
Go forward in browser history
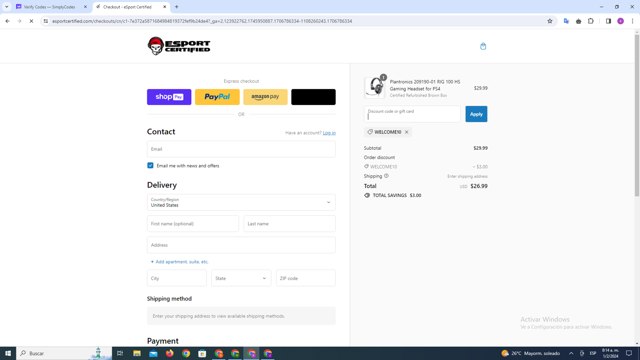[x=19, y=21]
